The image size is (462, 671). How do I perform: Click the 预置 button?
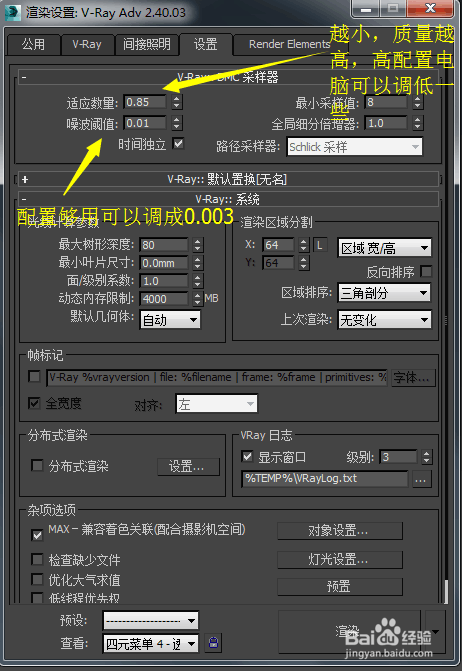(x=340, y=586)
